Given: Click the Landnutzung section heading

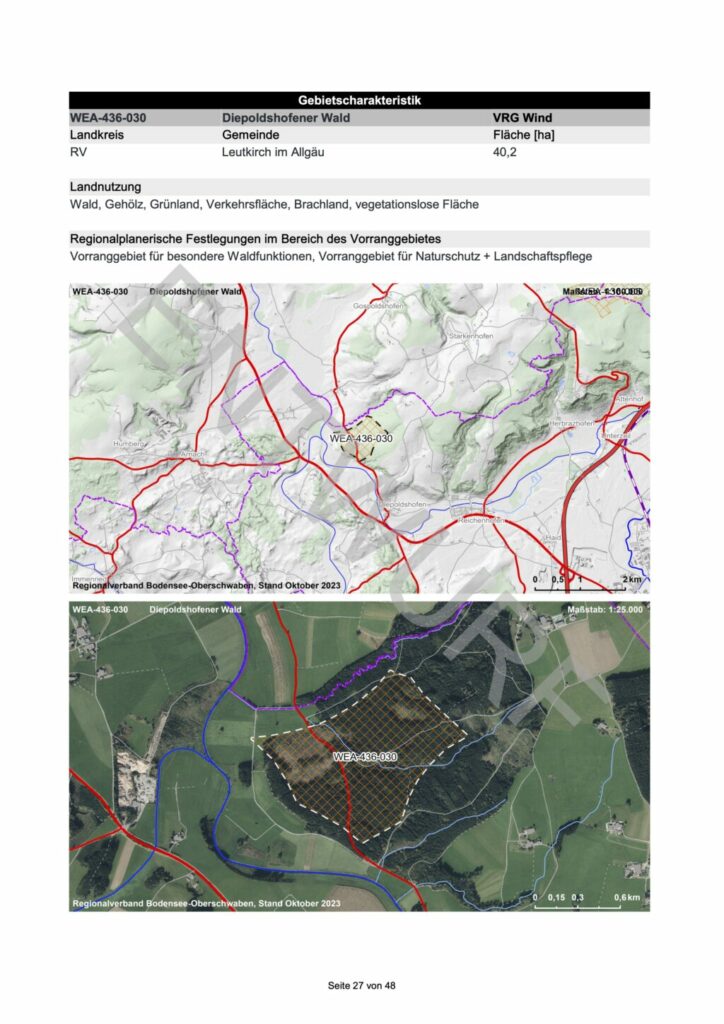Looking at the screenshot, I should [105, 187].
